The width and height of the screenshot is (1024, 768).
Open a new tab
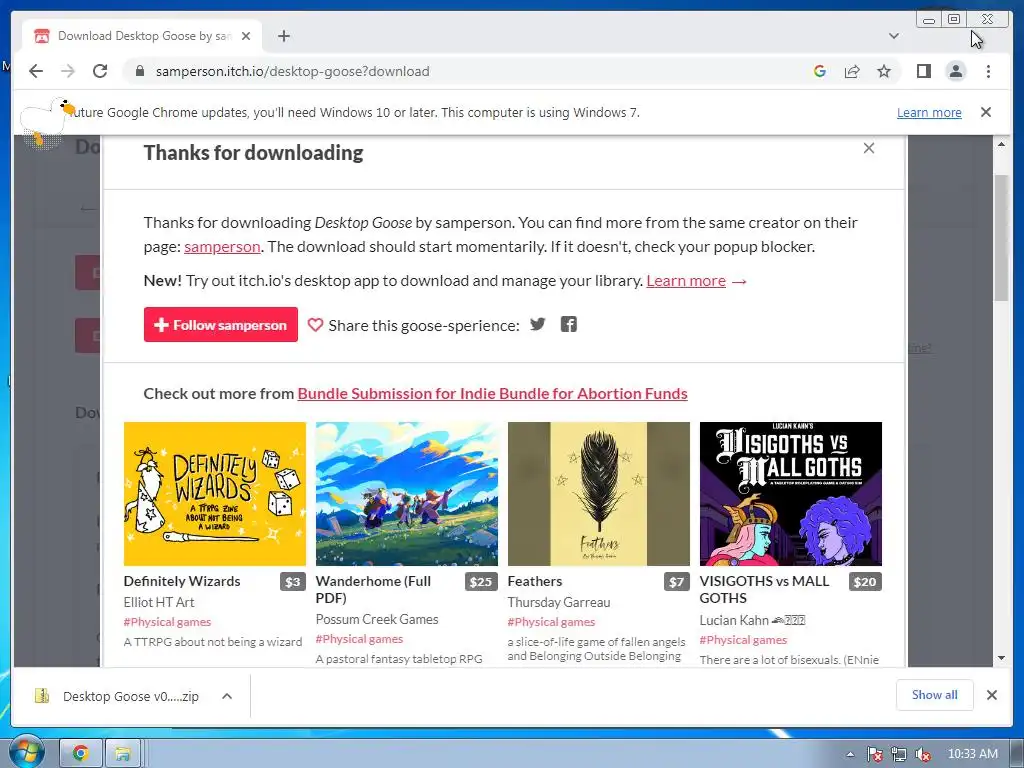click(283, 36)
